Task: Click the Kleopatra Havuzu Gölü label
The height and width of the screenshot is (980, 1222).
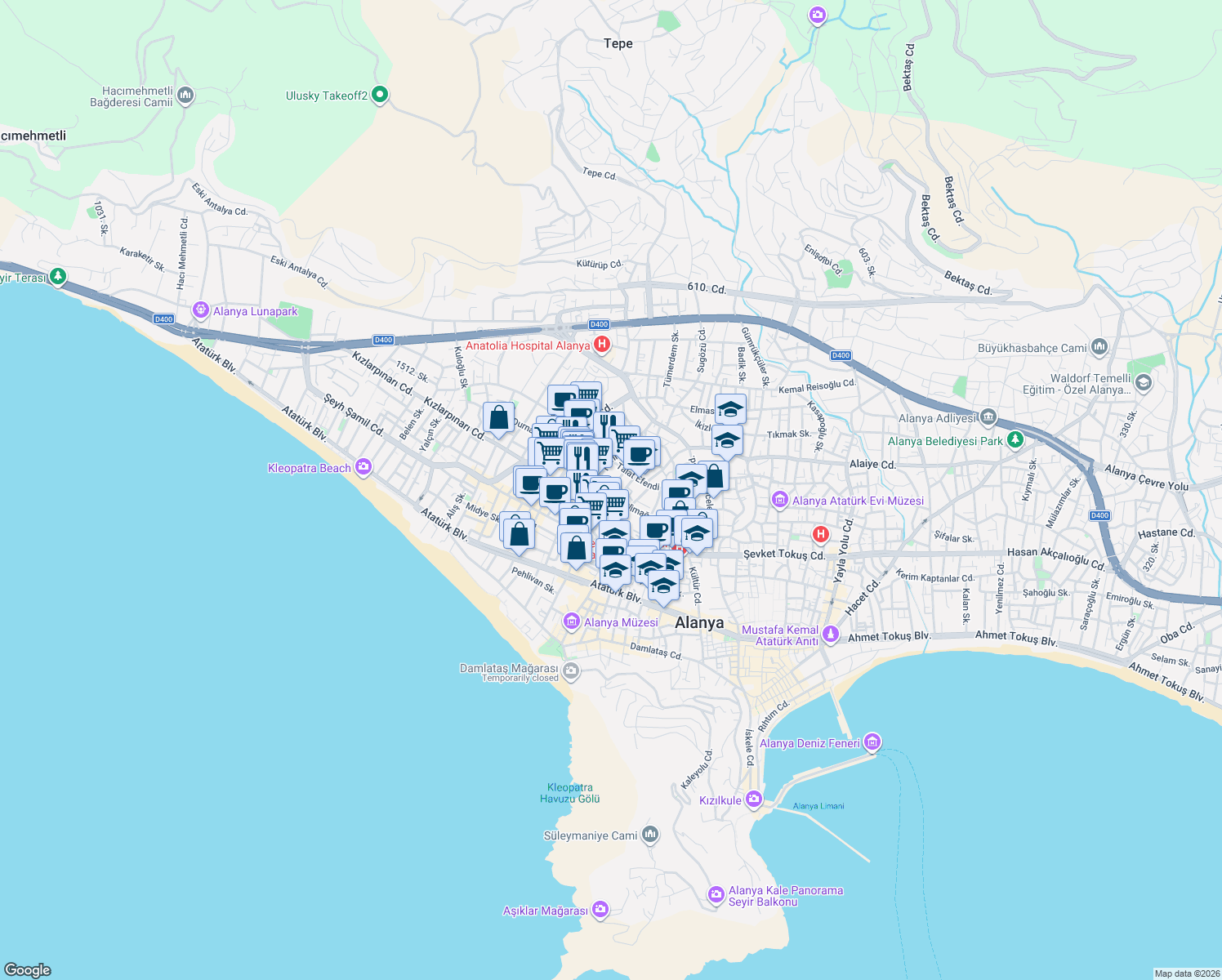Action: [570, 793]
